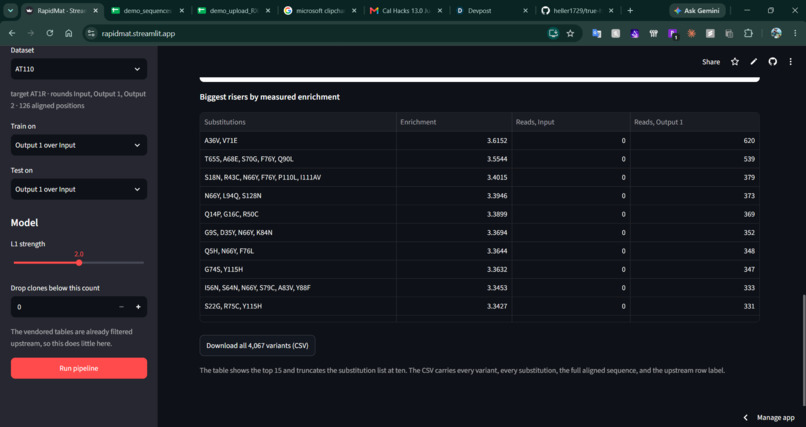Click the edit pencil icon
Viewport: 806px width, 427px height.
click(754, 62)
